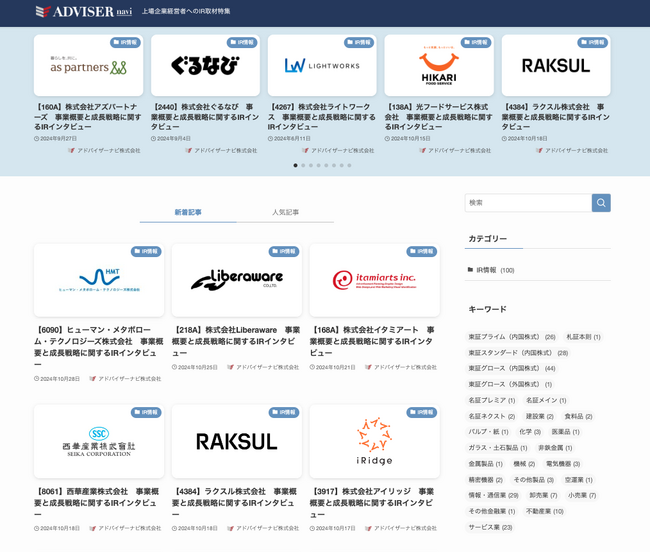Open the 【138A】光フードサービス article title
This screenshot has height=552, width=650.
tap(439, 117)
